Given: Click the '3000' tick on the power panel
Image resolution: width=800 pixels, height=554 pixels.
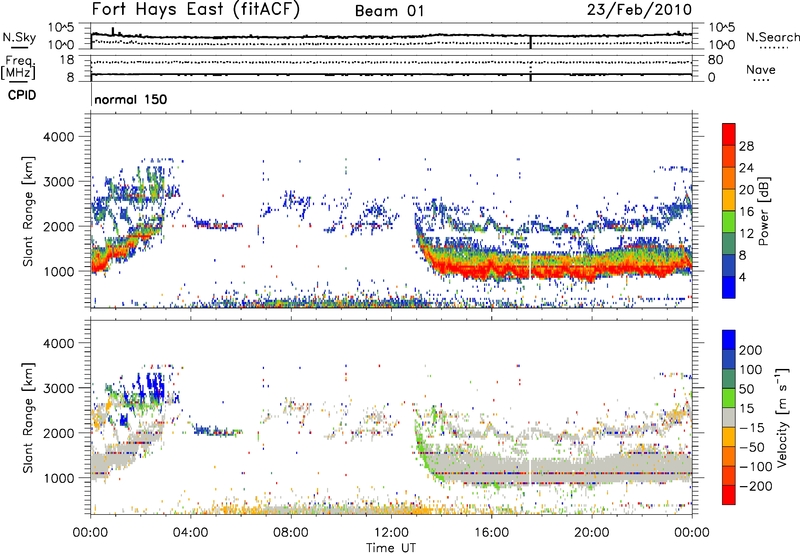Looking at the screenshot, I should tap(58, 182).
